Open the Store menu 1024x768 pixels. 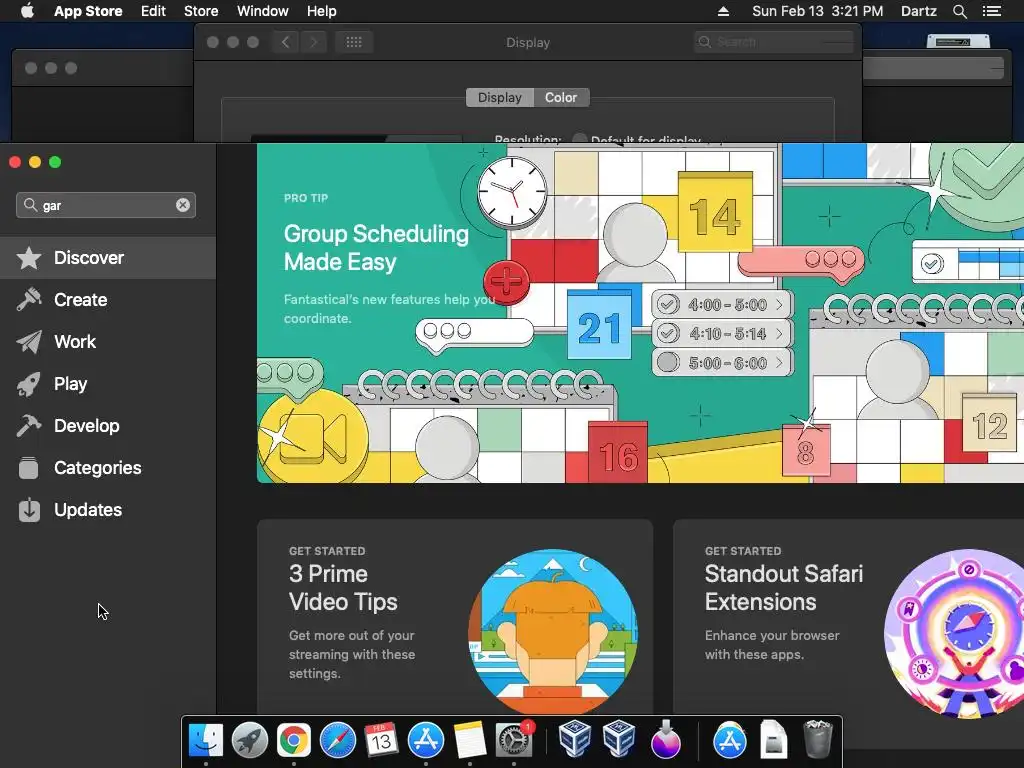[200, 11]
